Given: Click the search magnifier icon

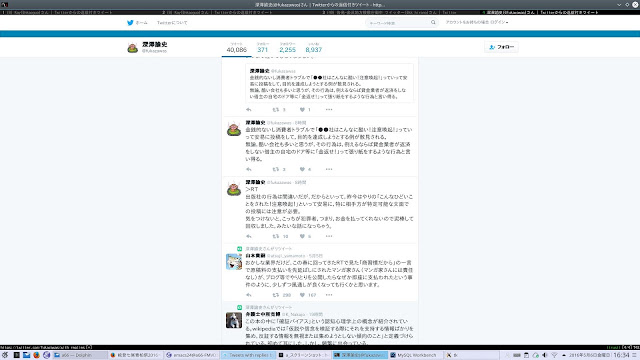Looking at the screenshot, I should point(433,22).
